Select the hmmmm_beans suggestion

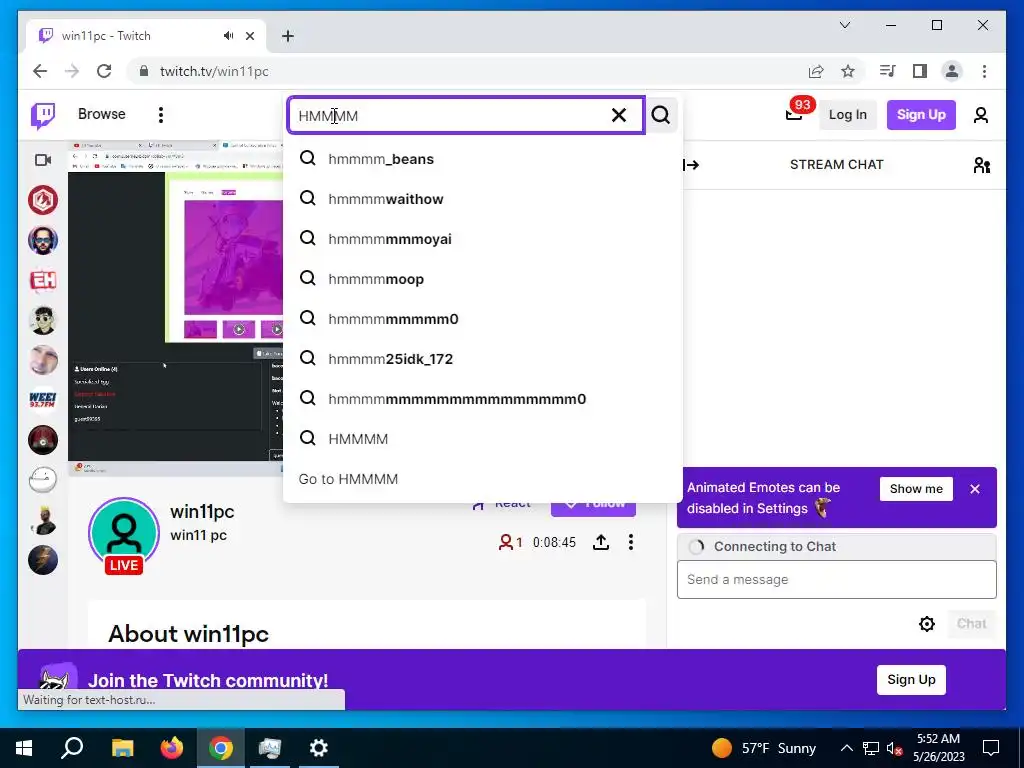[483, 159]
